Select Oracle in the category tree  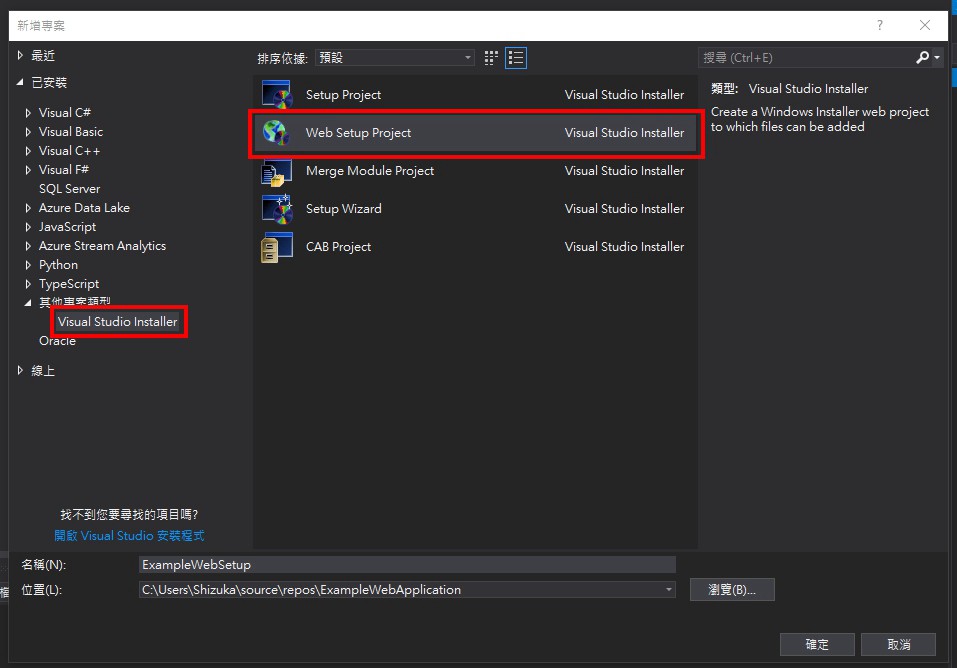pyautogui.click(x=57, y=340)
